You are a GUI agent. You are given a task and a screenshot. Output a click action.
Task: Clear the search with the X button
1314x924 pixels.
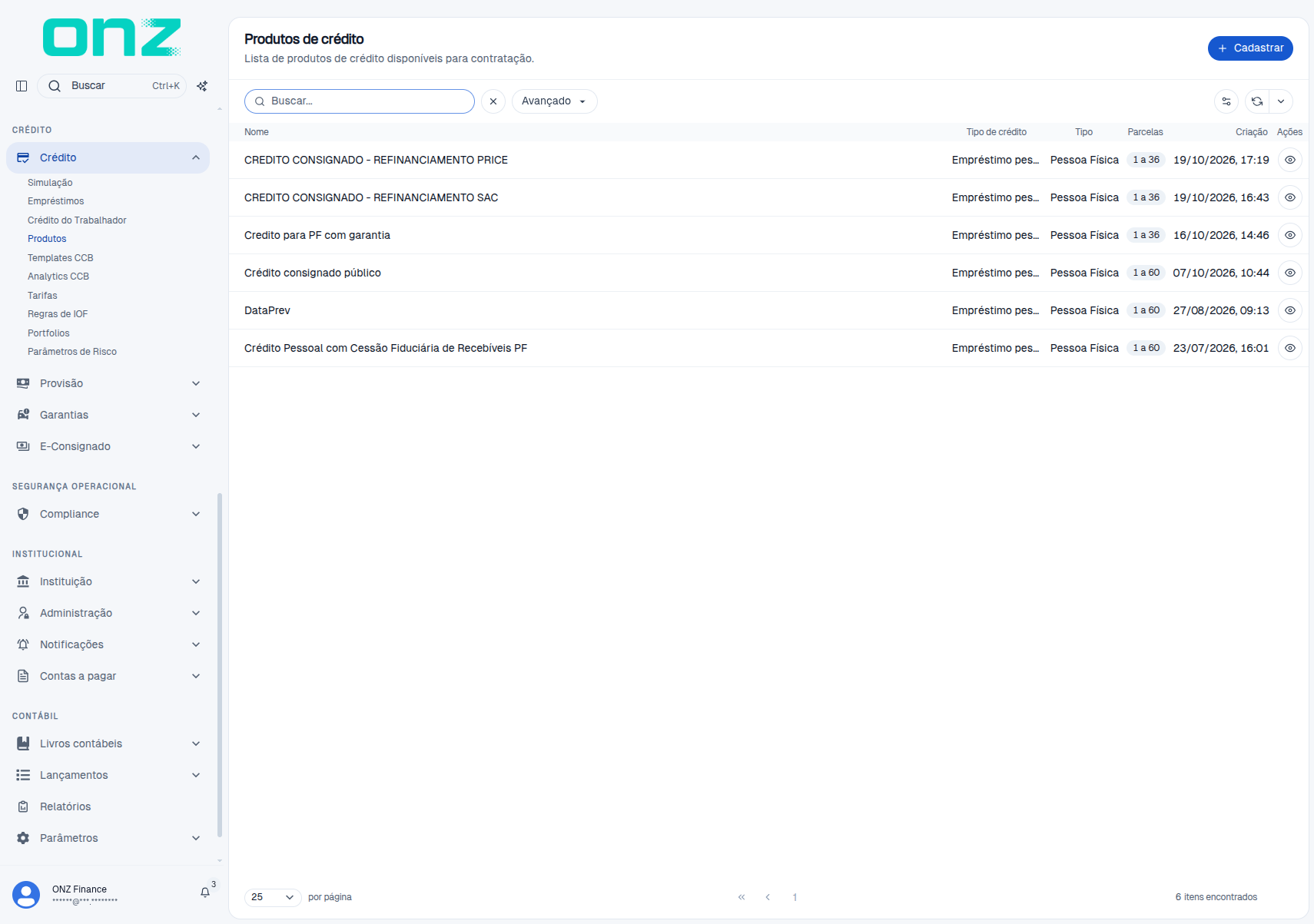tap(493, 101)
